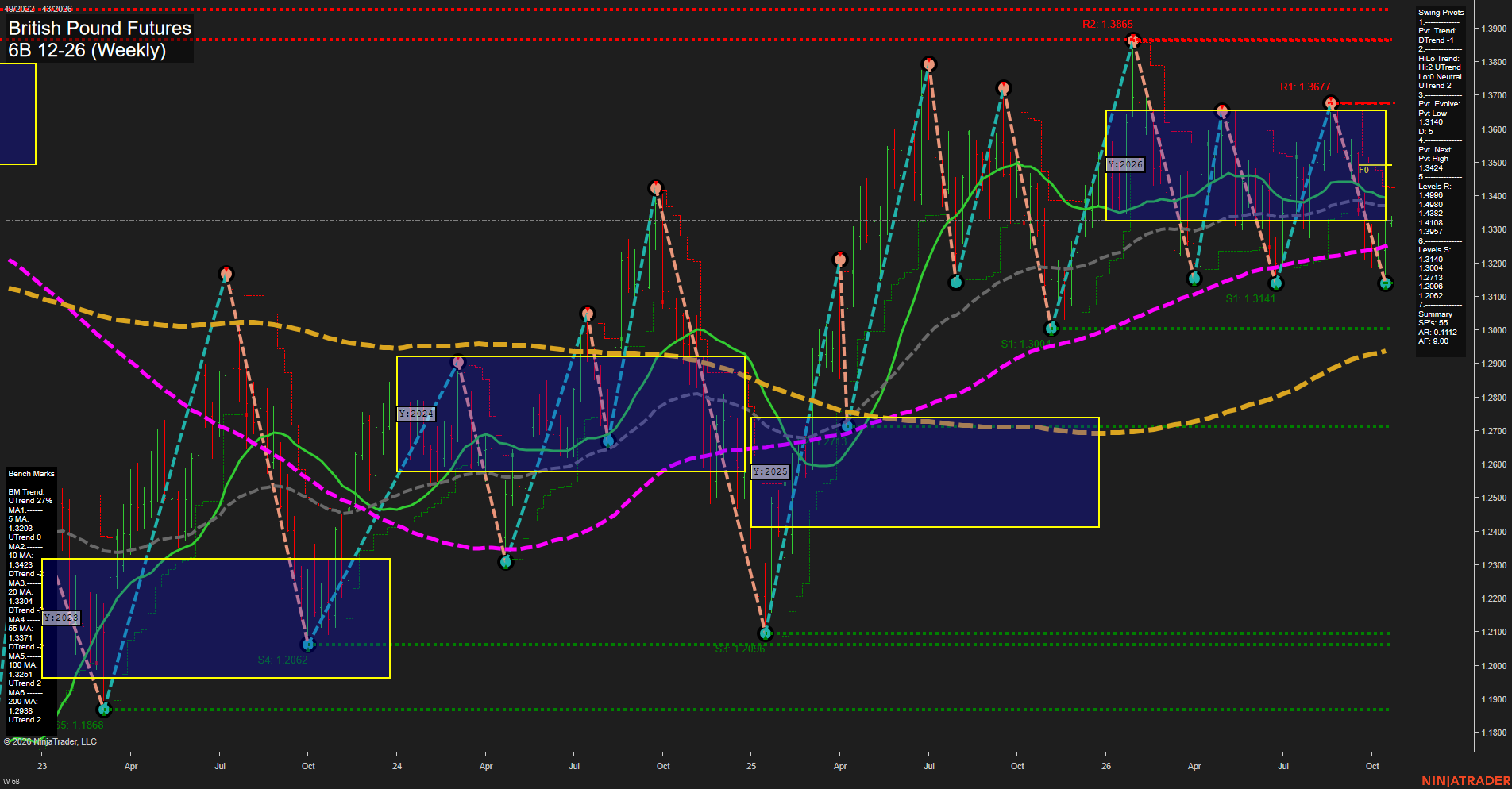Click the R2: 1.3865 resistance label

pyautogui.click(x=1107, y=25)
